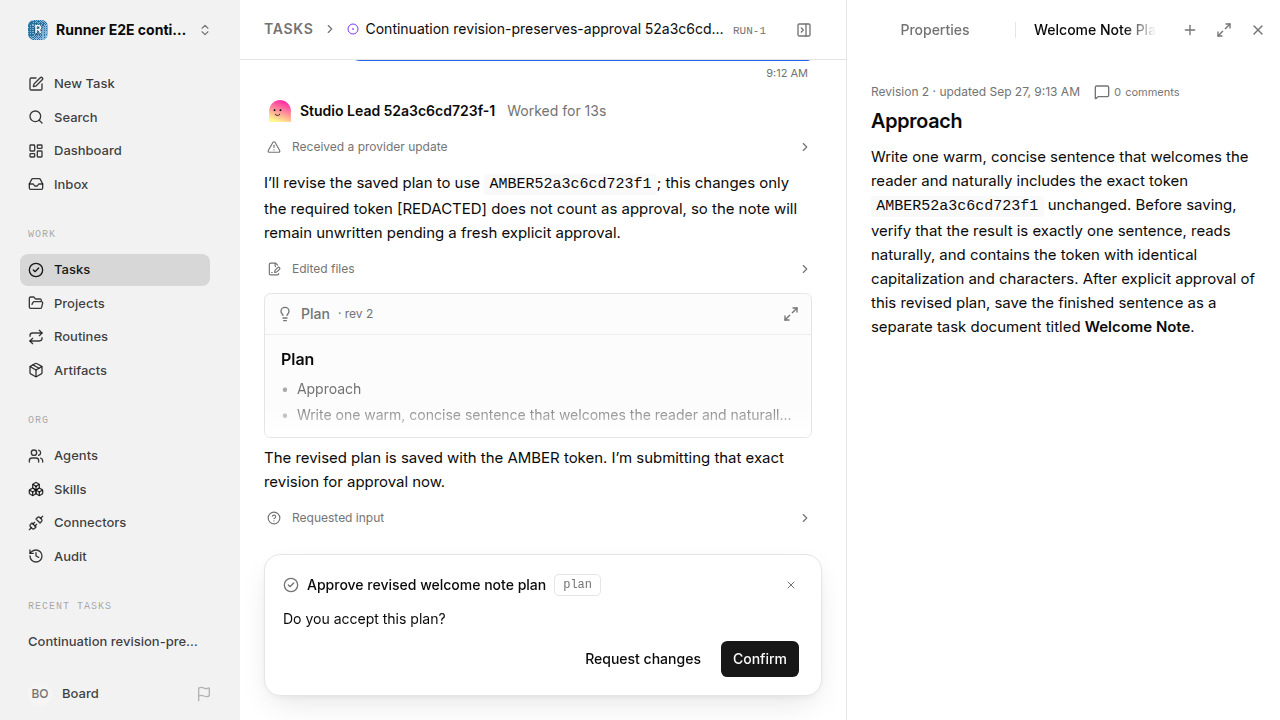This screenshot has width=1280, height=720.
Task: Click the plan tag on approval card
Action: pyautogui.click(x=577, y=585)
